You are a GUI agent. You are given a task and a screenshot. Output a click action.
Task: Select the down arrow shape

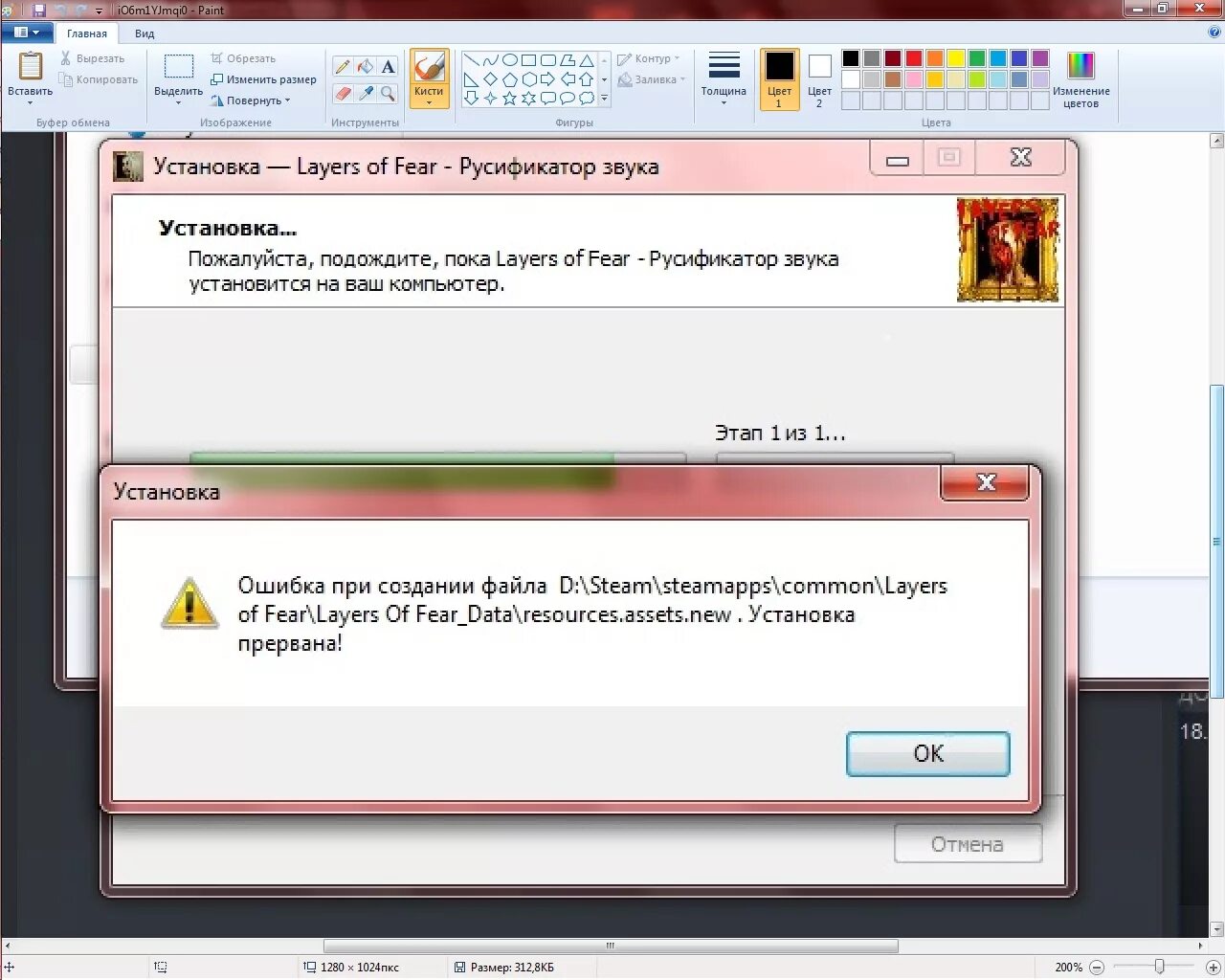coord(471,99)
